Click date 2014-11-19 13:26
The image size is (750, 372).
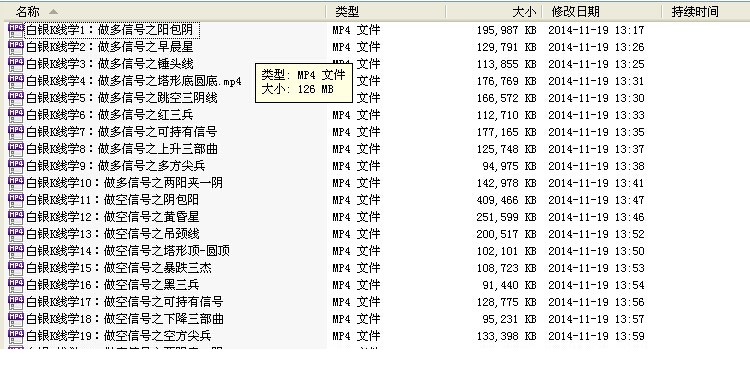coord(596,47)
